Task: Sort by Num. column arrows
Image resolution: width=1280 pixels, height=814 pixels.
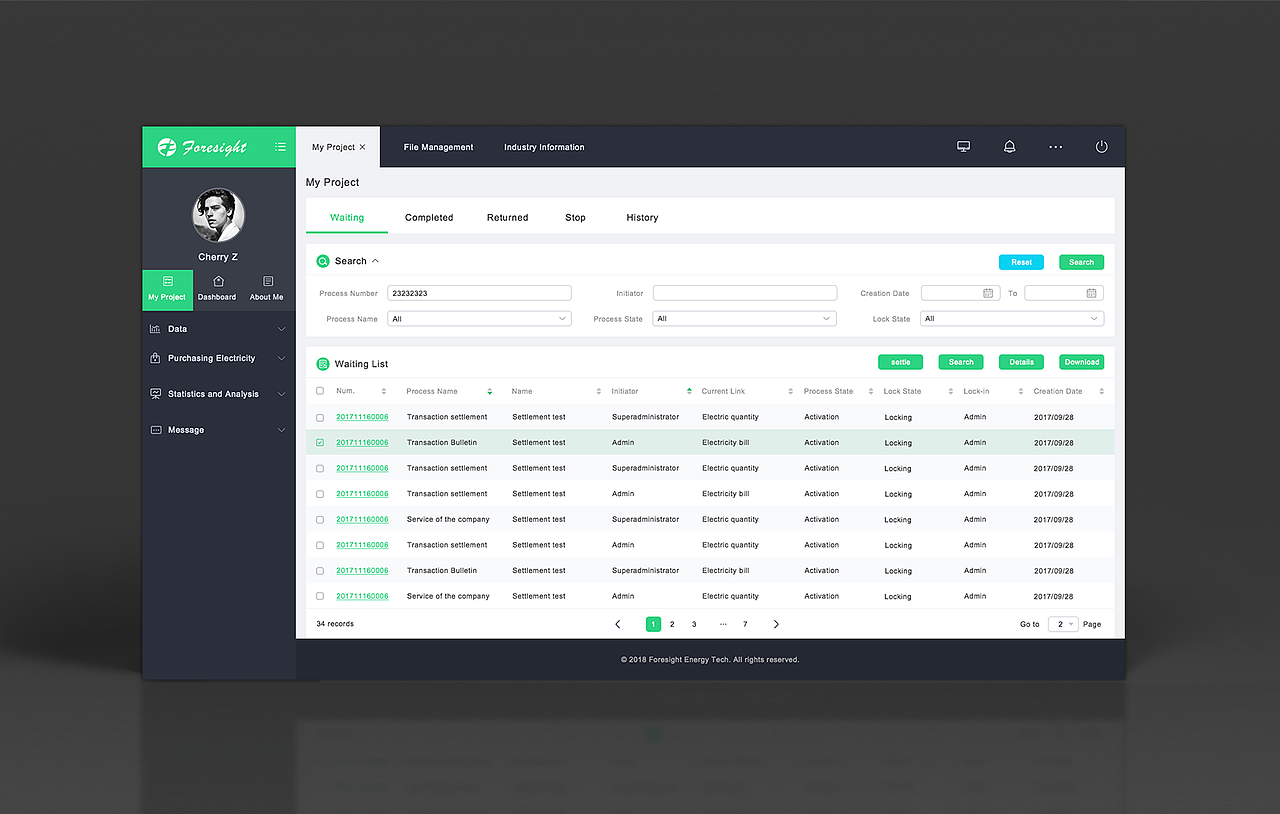Action: point(384,391)
